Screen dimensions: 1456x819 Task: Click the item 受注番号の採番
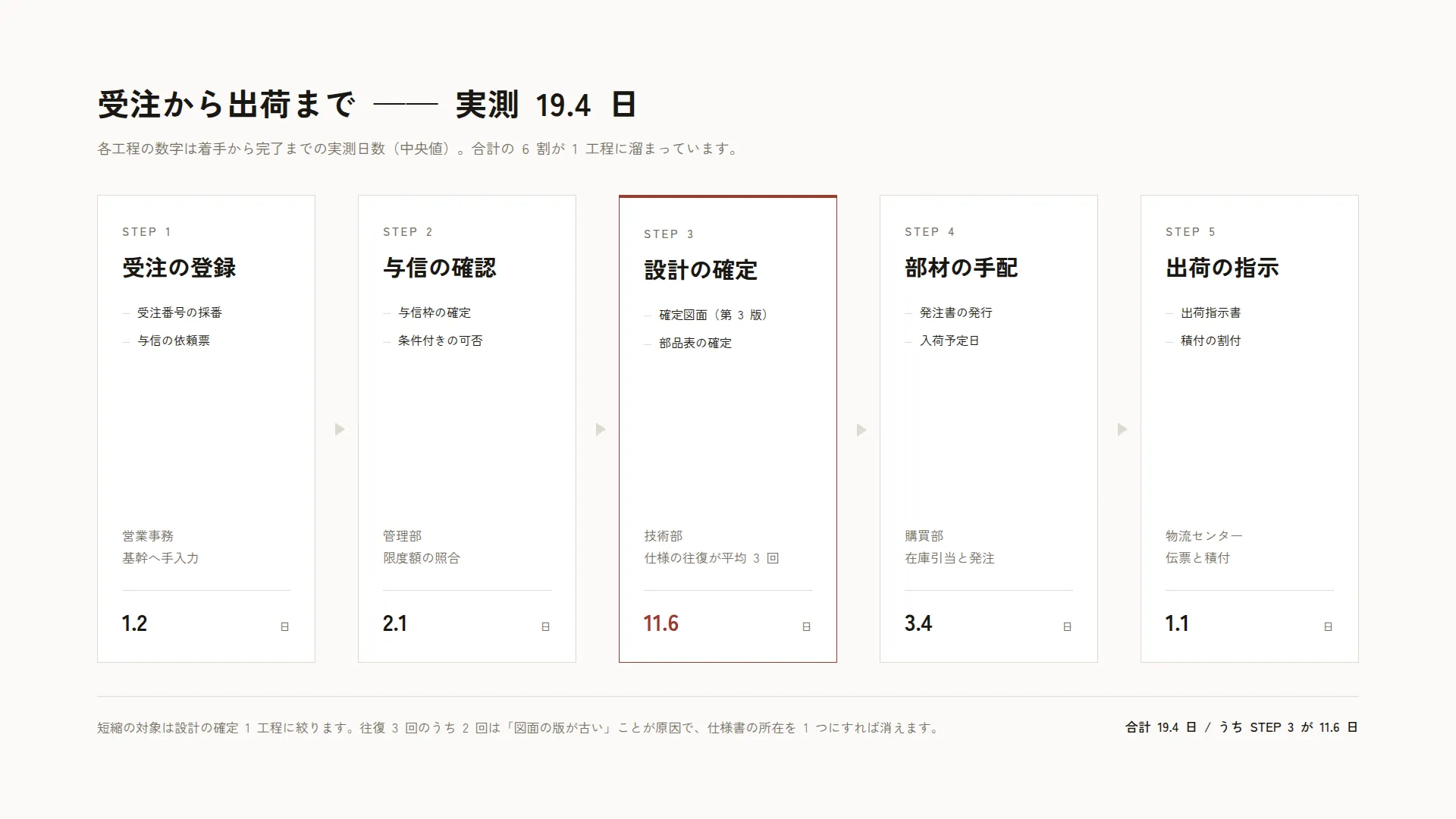click(x=180, y=312)
